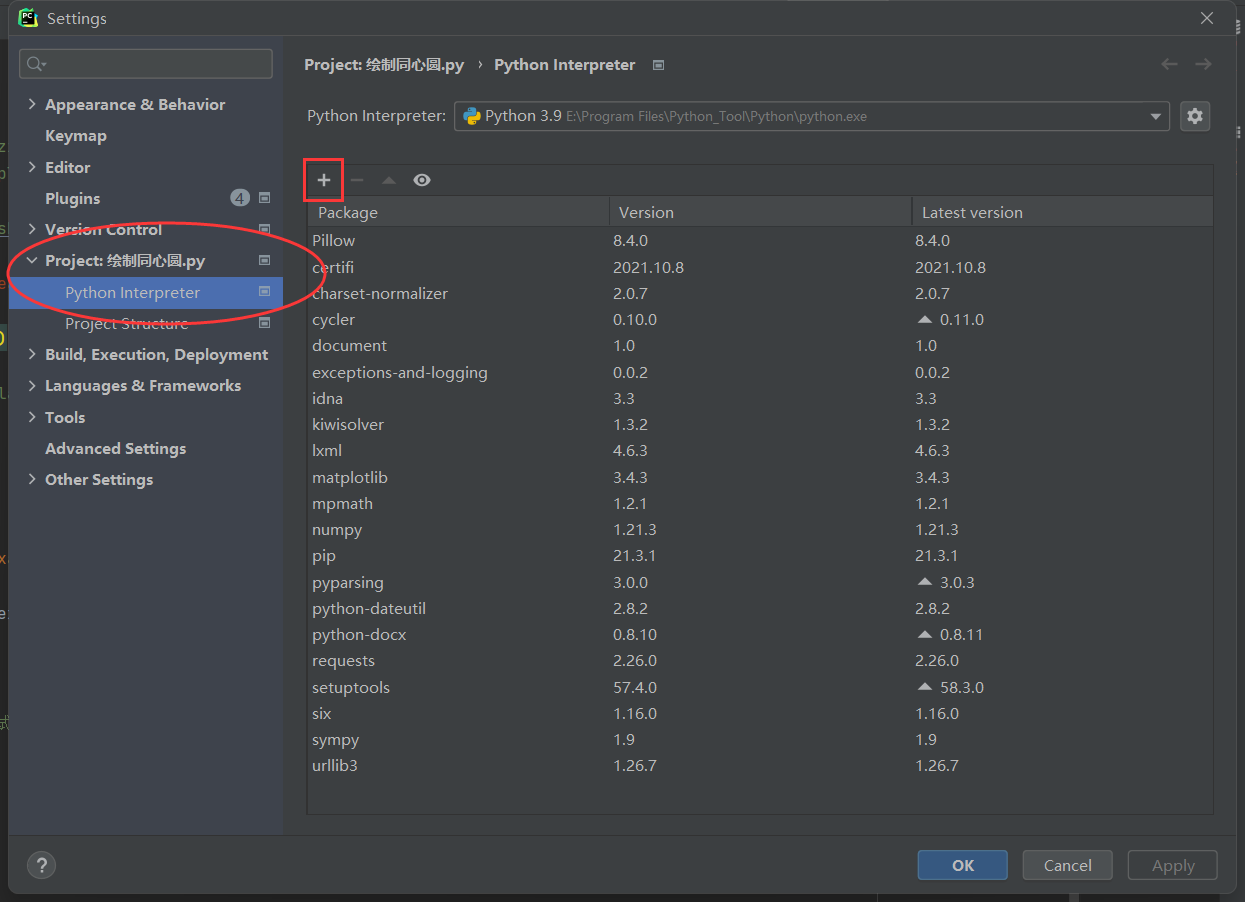1245x902 pixels.
Task: Select the python-dateutil package row
Action: pyautogui.click(x=760, y=608)
